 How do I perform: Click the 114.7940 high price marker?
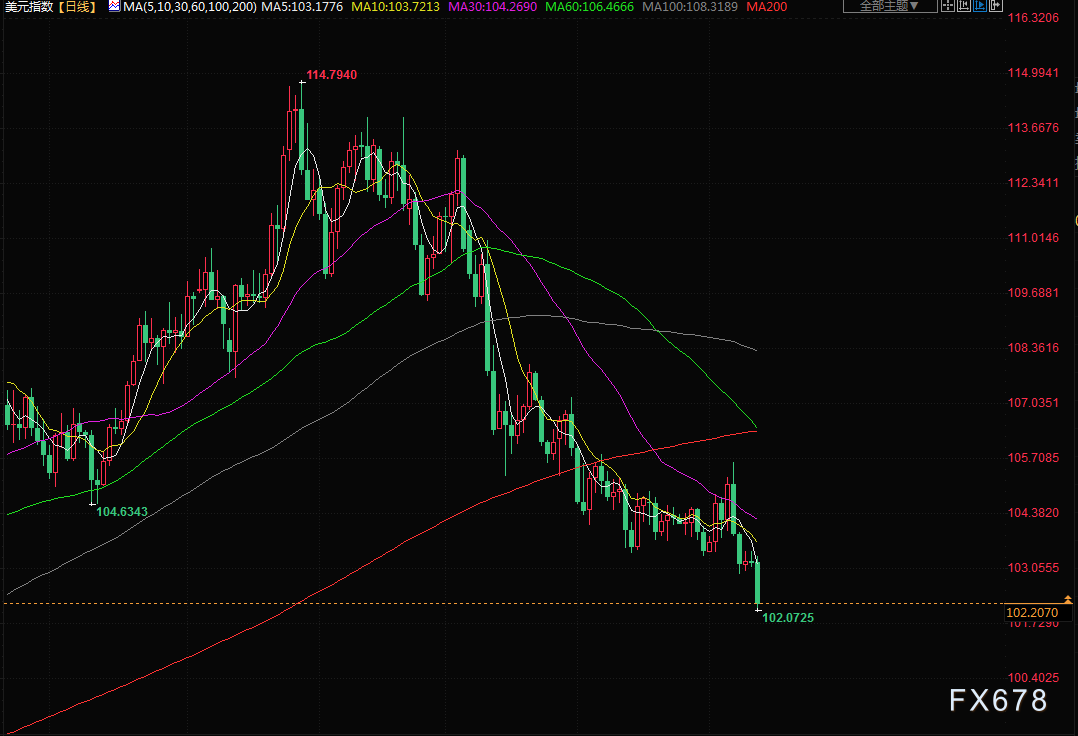click(x=331, y=75)
